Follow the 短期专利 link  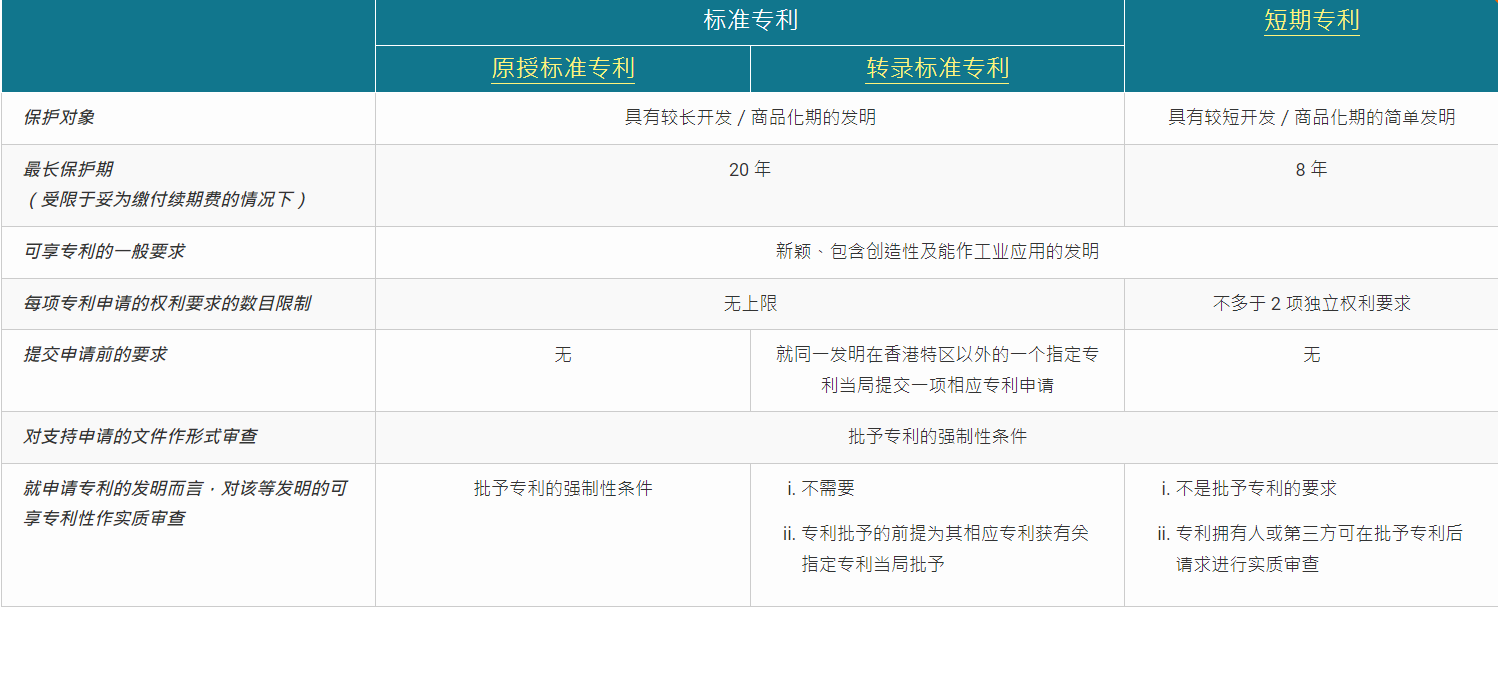pos(1311,21)
